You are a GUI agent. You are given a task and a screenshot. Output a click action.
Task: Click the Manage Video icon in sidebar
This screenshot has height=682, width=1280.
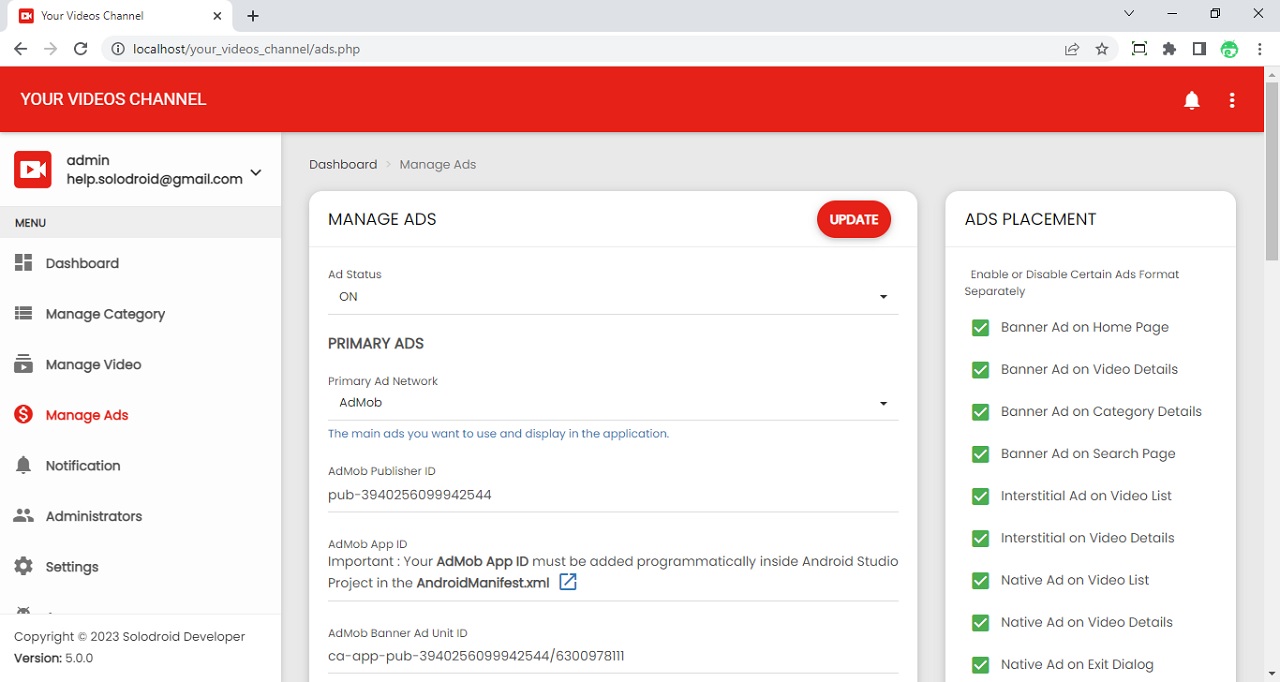pos(24,364)
